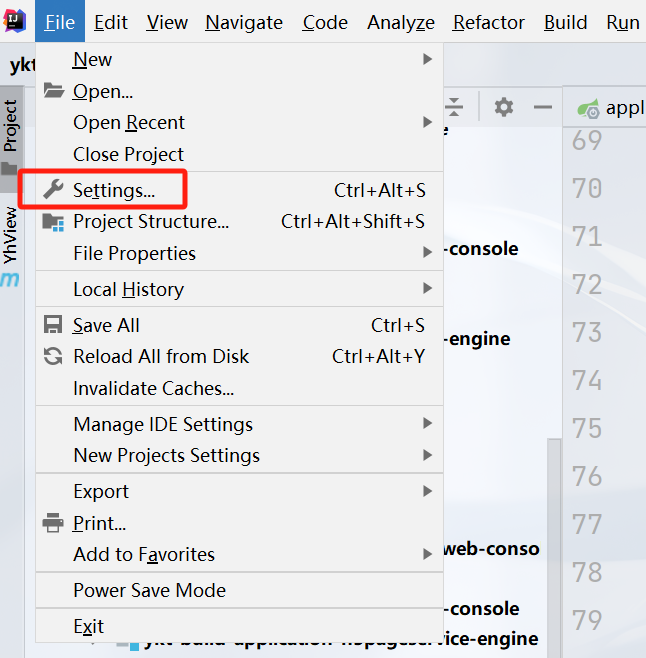Open the Project side tool tab
The image size is (646, 658).
pos(10,125)
